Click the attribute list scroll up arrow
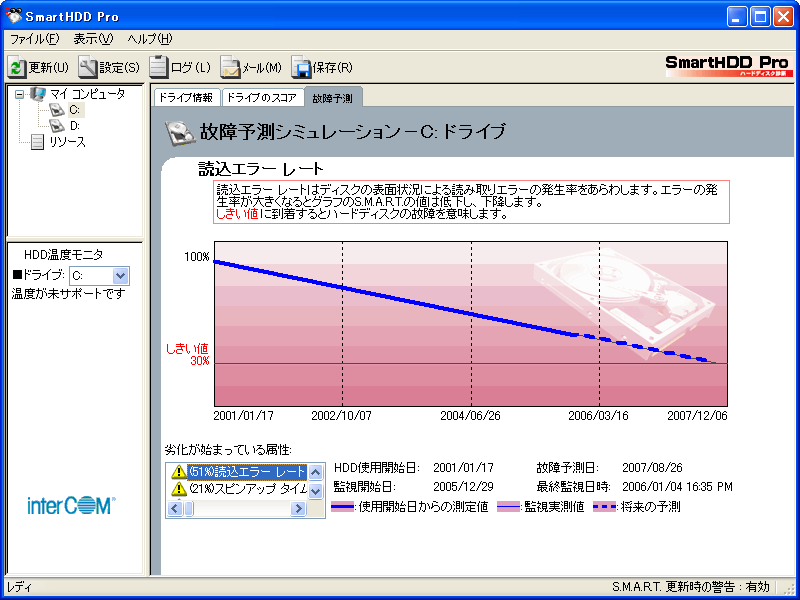Image resolution: width=800 pixels, height=600 pixels. (x=316, y=472)
